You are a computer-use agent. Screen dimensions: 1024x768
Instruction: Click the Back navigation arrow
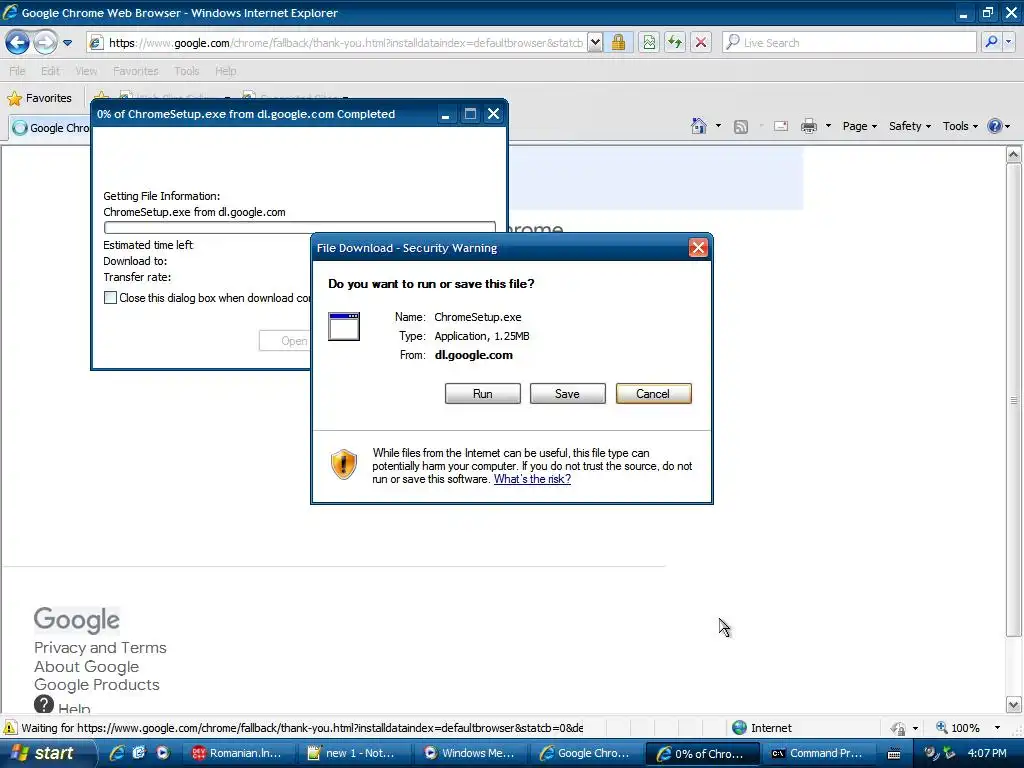point(18,43)
